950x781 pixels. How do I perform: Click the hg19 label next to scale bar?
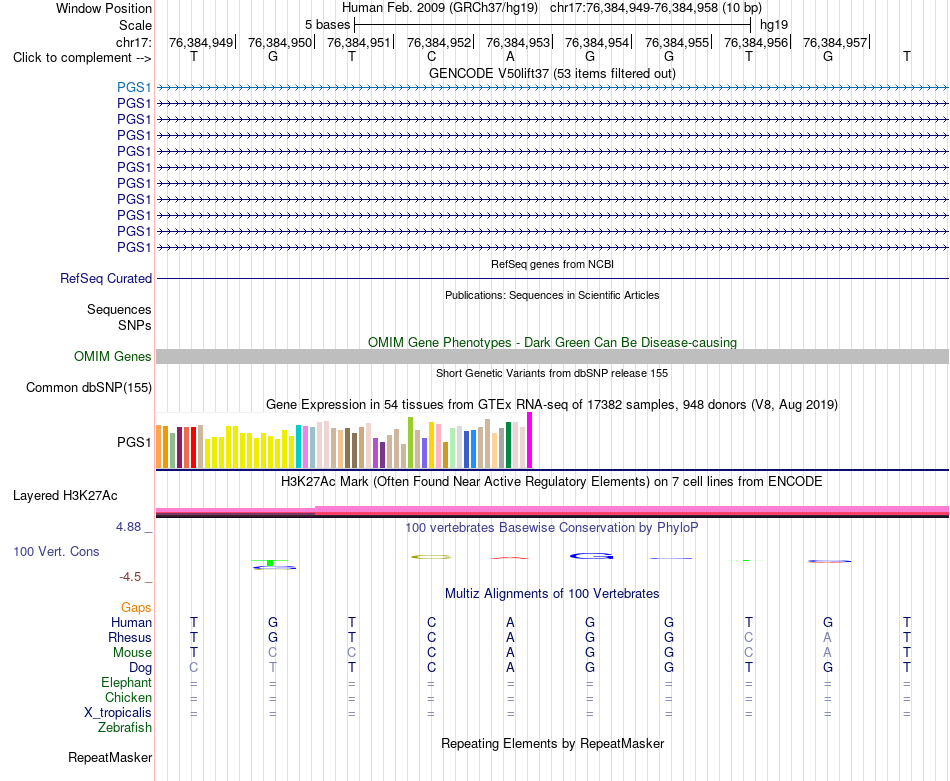coord(774,25)
